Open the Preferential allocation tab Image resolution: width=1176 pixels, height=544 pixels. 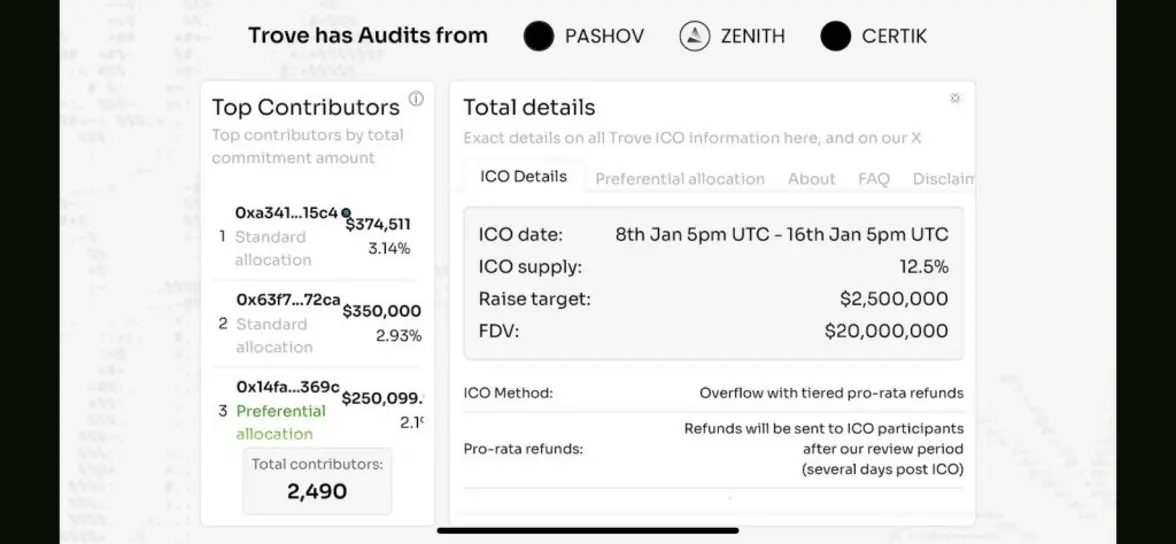click(x=680, y=179)
